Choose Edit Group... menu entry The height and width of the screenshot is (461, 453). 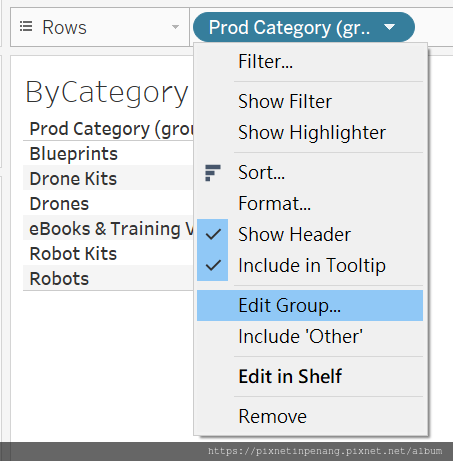310,305
